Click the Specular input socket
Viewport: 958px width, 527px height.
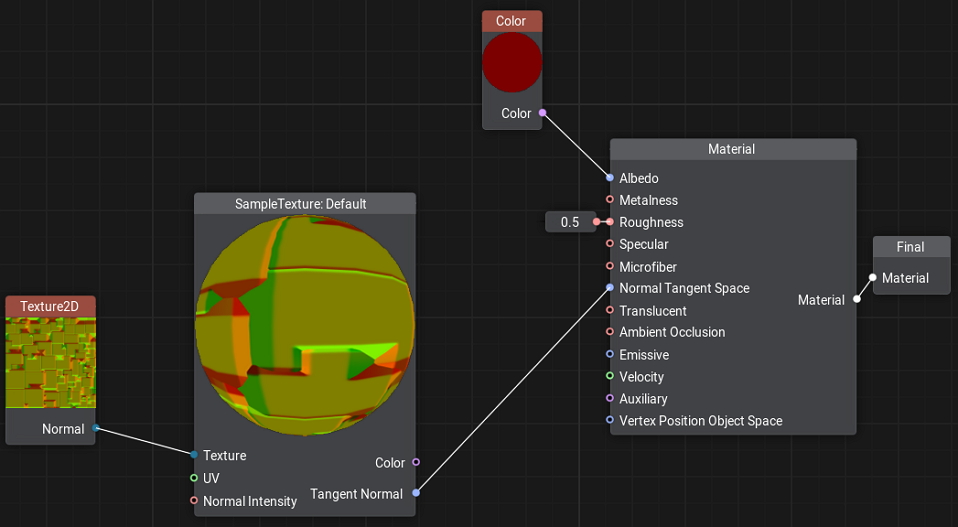pyautogui.click(x=610, y=244)
